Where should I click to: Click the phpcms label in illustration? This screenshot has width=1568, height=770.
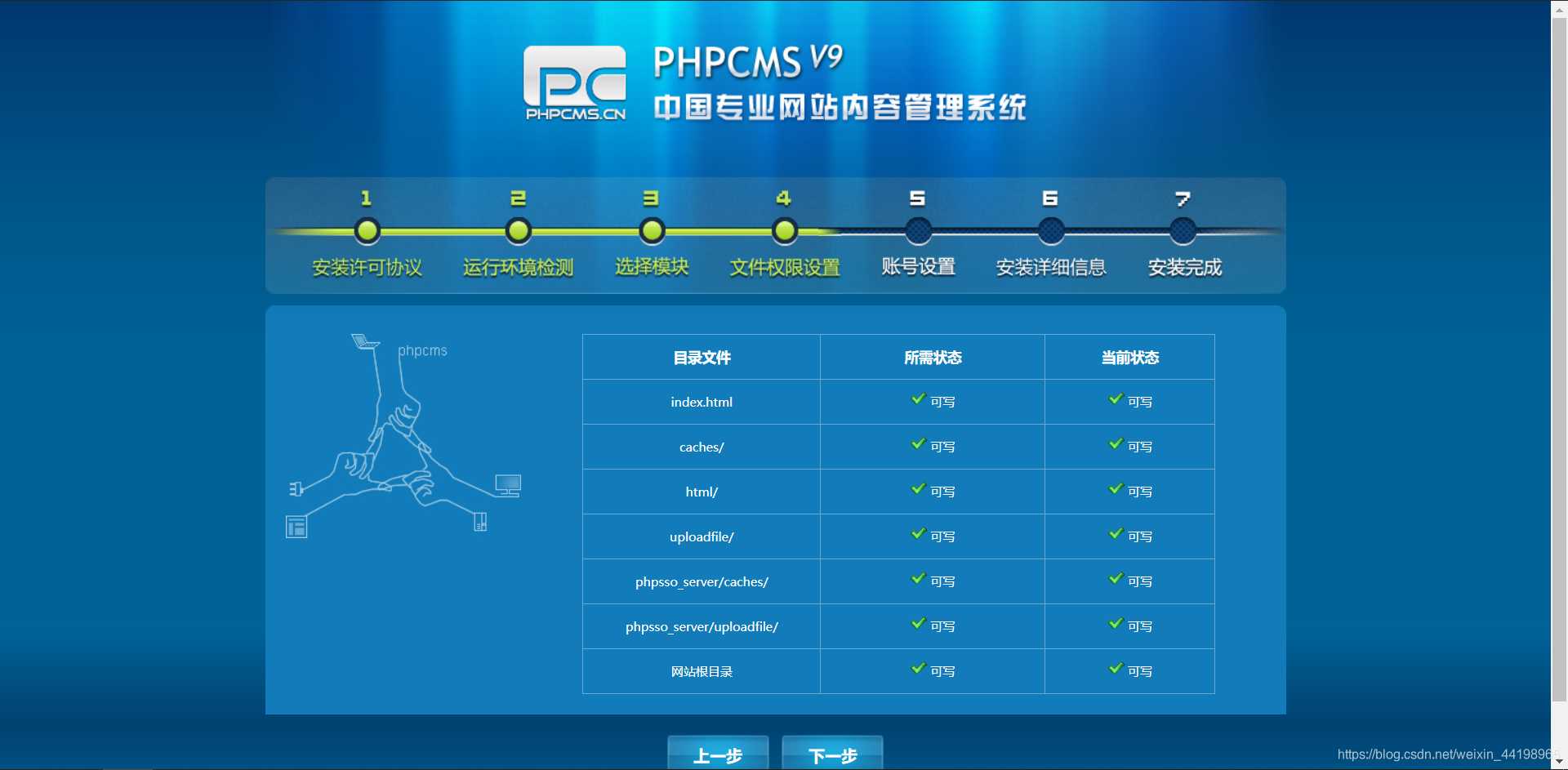(x=422, y=351)
